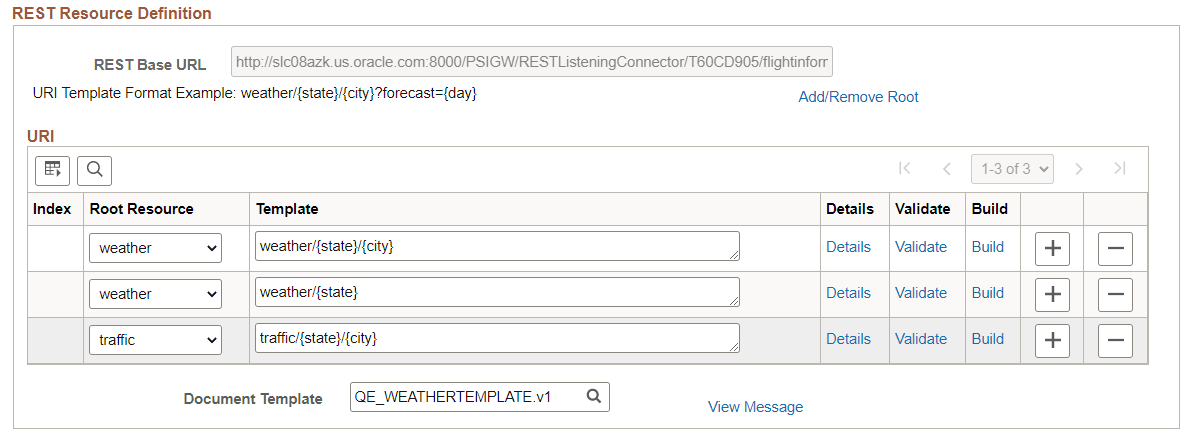Open the View Message link
Screen dimensions: 1194x441
(755, 407)
